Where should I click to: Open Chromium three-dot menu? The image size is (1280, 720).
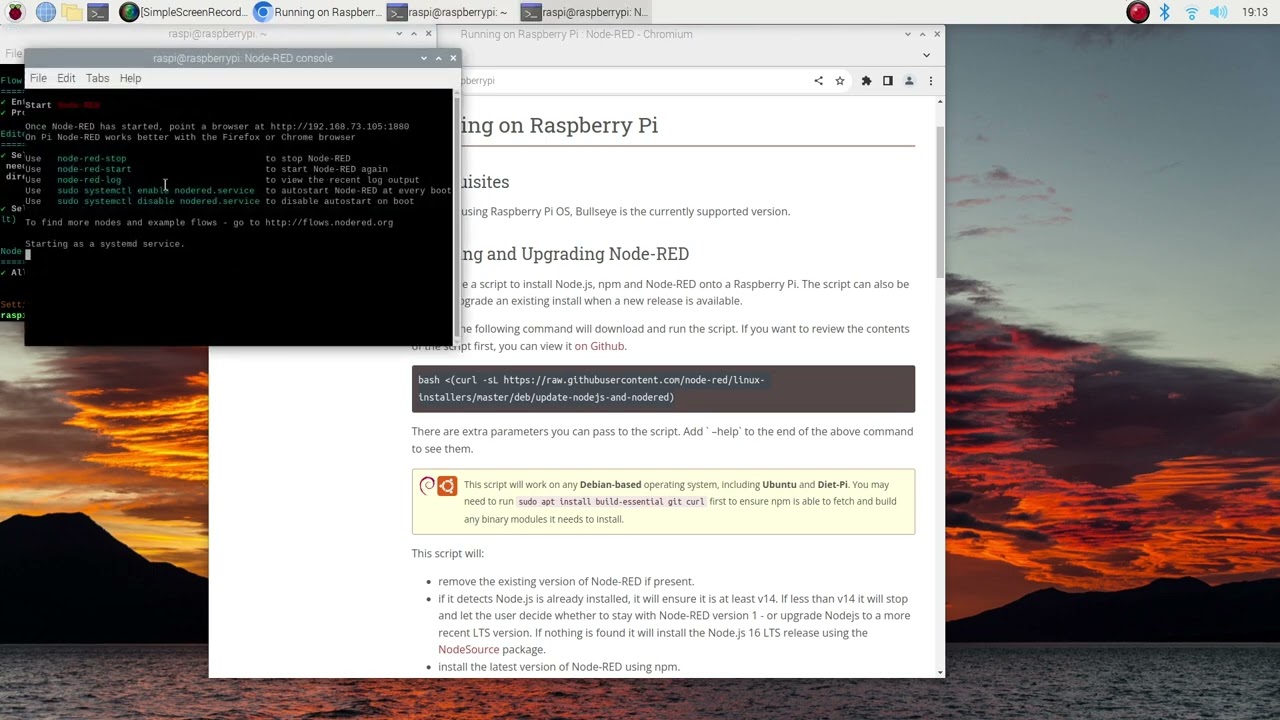931,81
